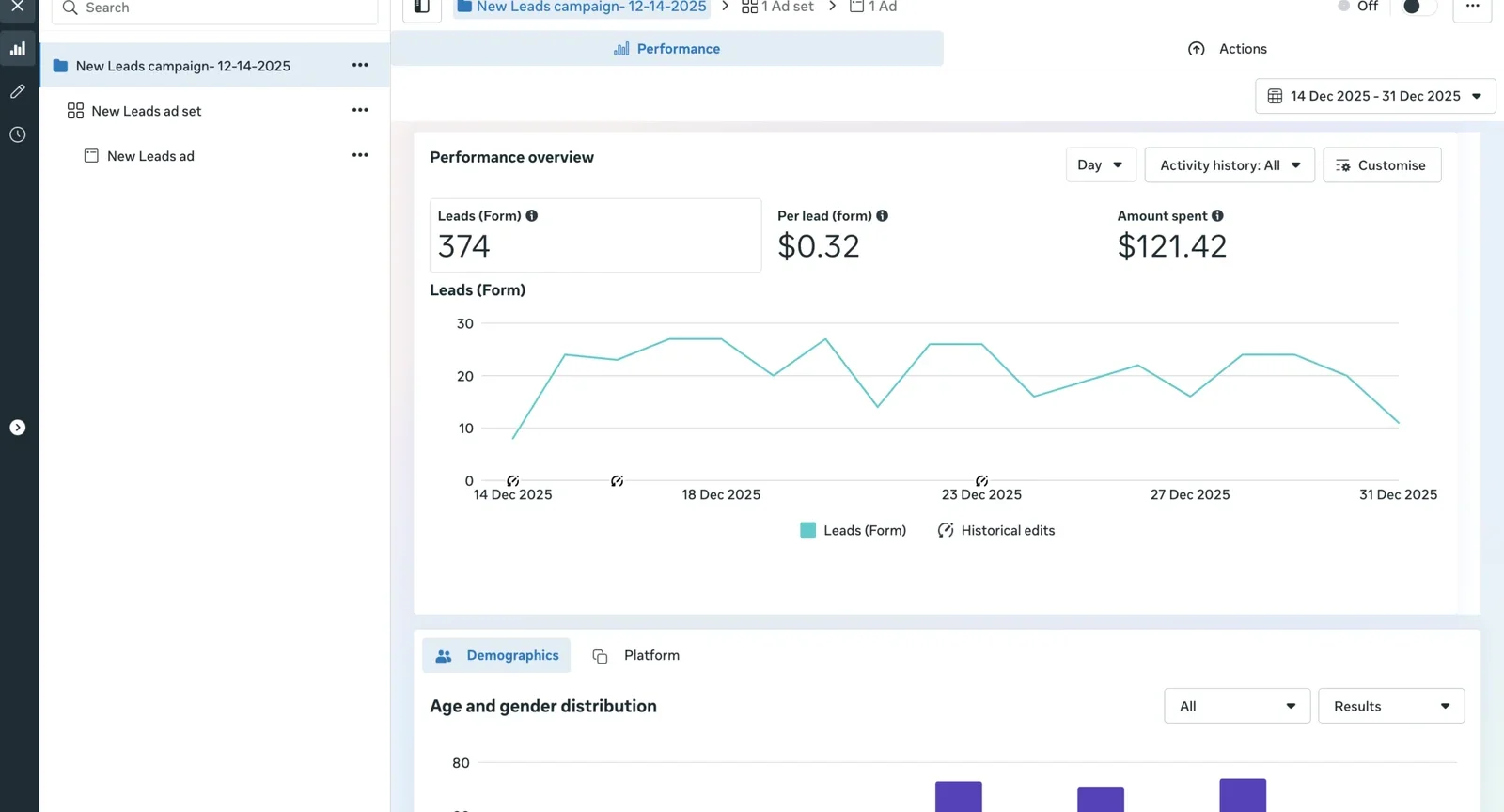This screenshot has height=812, width=1504.
Task: Toggle the Leads (Form) metric card
Action: point(595,235)
